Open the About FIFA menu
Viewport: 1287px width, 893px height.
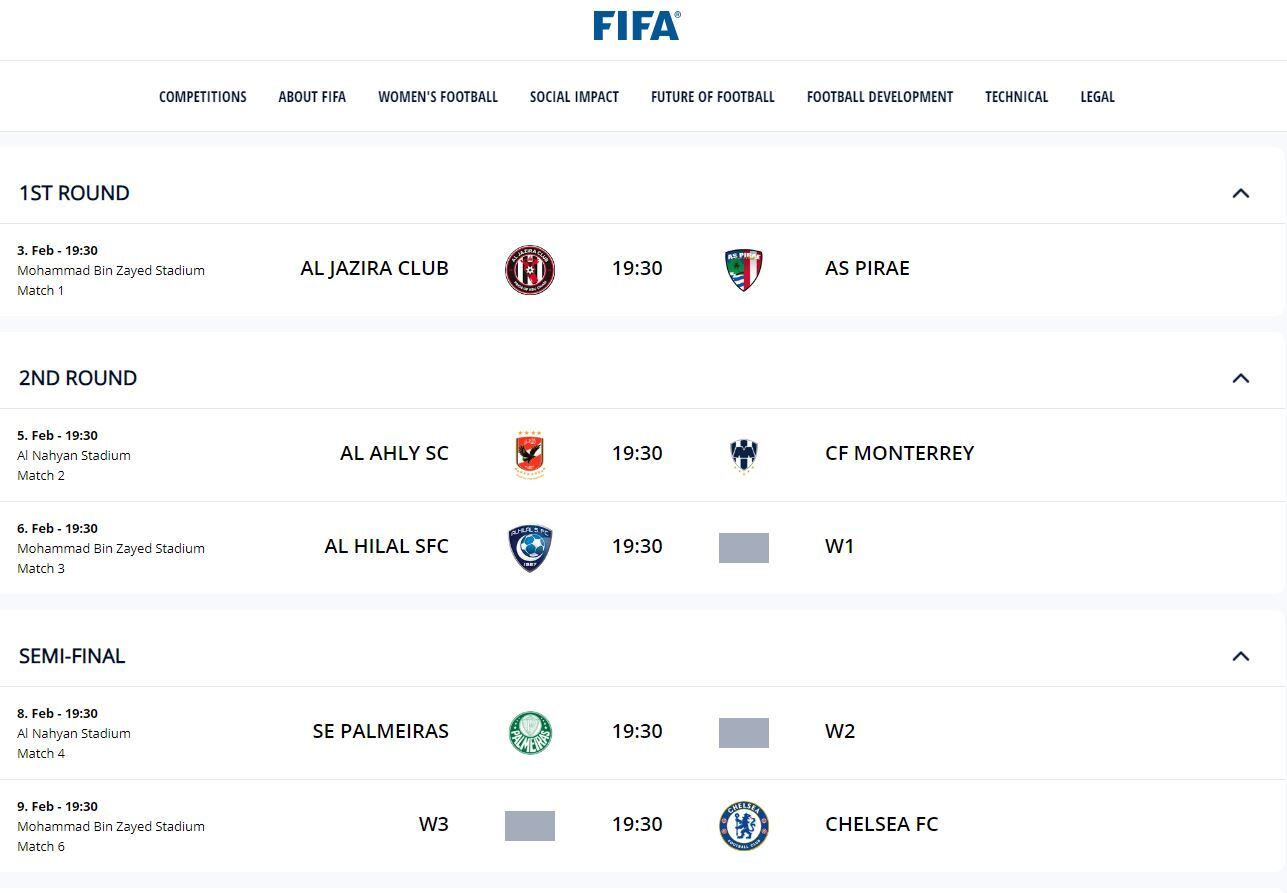tap(312, 97)
